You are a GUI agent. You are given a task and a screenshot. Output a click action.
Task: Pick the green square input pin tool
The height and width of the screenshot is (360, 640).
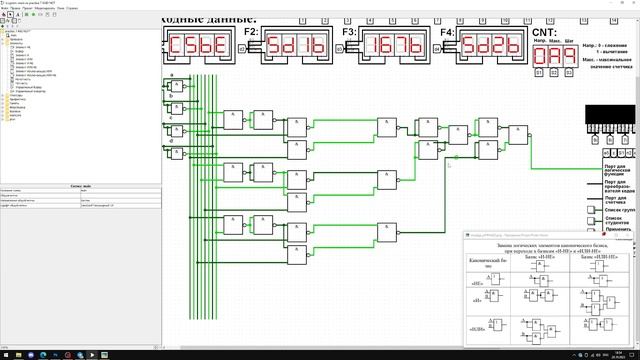tap(27, 14)
